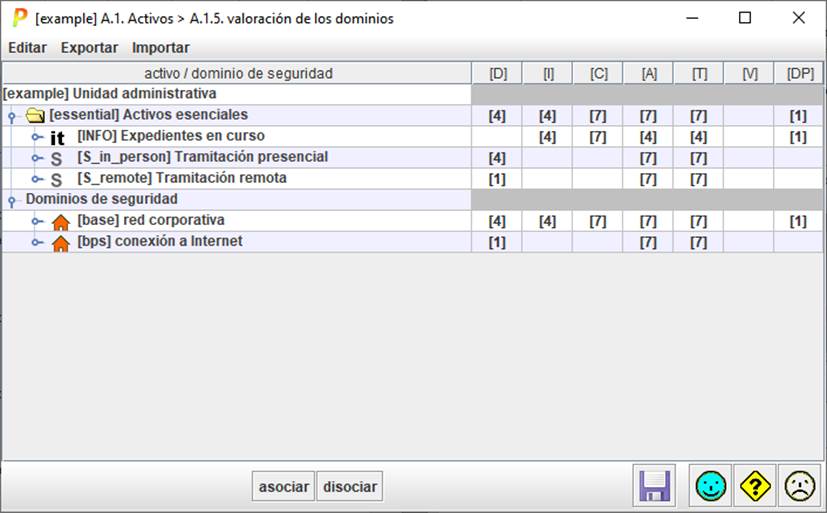The width and height of the screenshot is (827, 513).
Task: Click the orange house icon for red corporativa
Action: 60,222
